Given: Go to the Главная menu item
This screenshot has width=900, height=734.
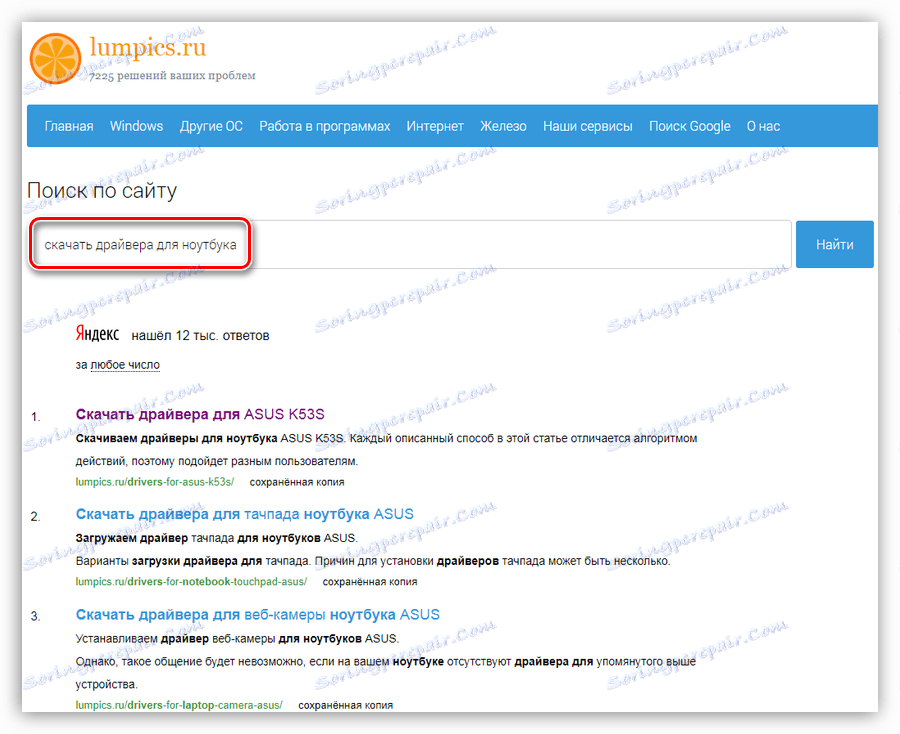Looking at the screenshot, I should [69, 126].
